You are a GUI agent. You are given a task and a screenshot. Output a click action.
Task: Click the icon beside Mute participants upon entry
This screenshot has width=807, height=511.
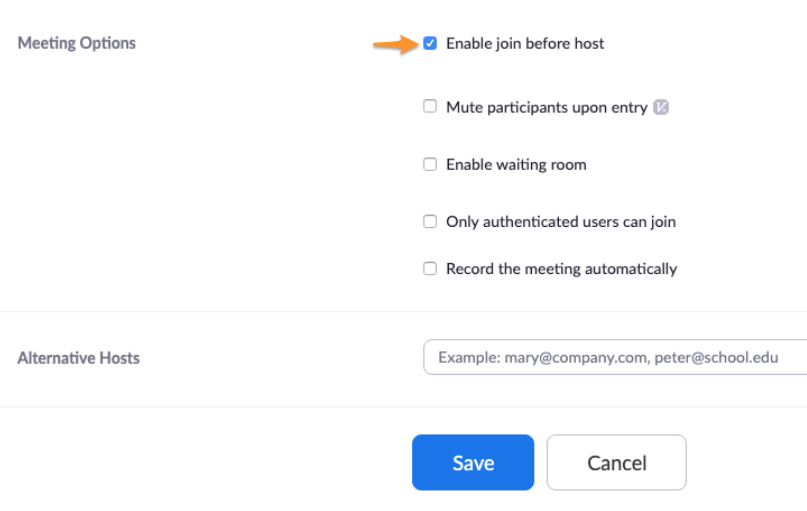coord(661,107)
